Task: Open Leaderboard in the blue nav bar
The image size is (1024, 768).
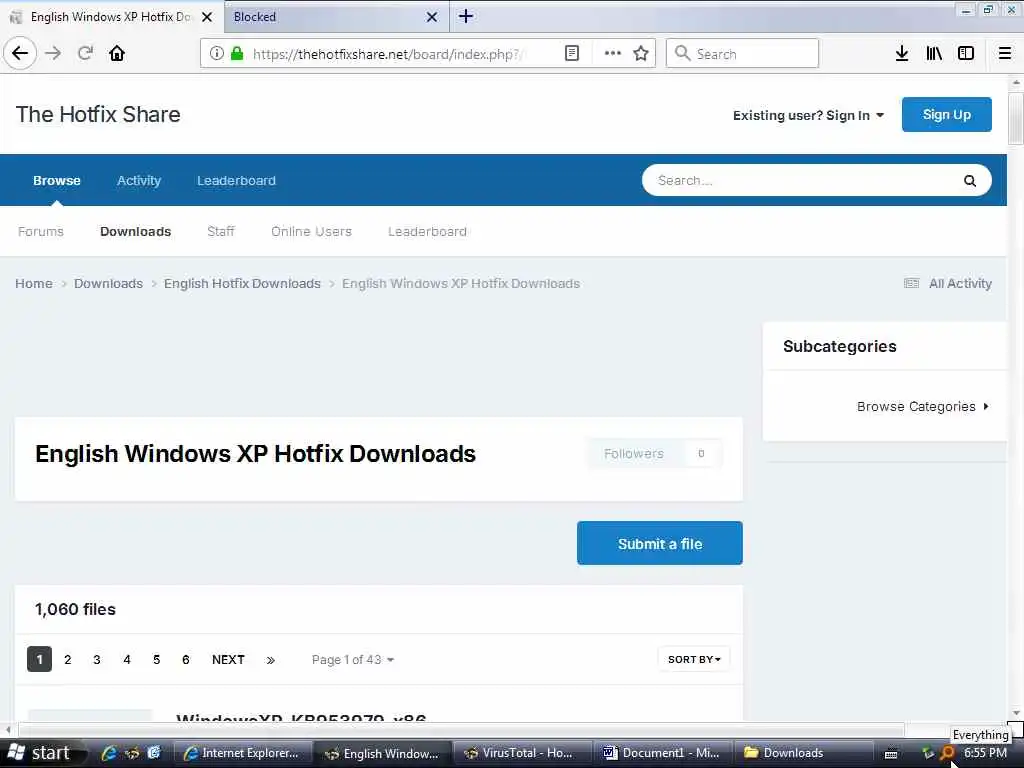Action: pyautogui.click(x=236, y=180)
